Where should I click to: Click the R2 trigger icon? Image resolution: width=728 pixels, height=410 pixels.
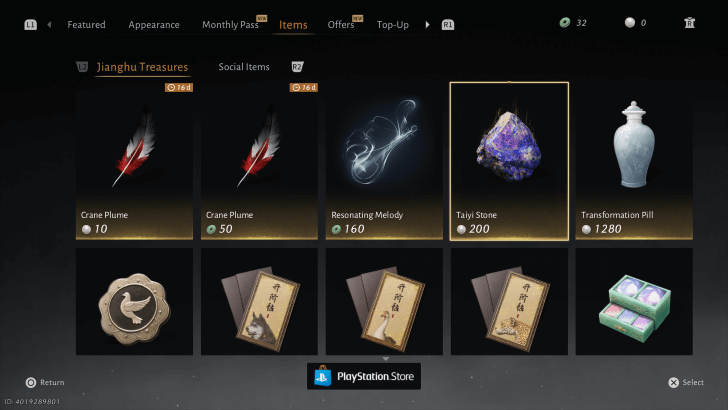coord(297,67)
